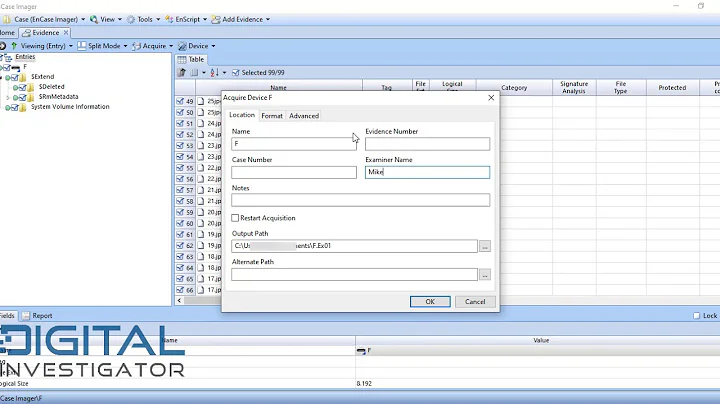Click file icon in row 52

201,134
